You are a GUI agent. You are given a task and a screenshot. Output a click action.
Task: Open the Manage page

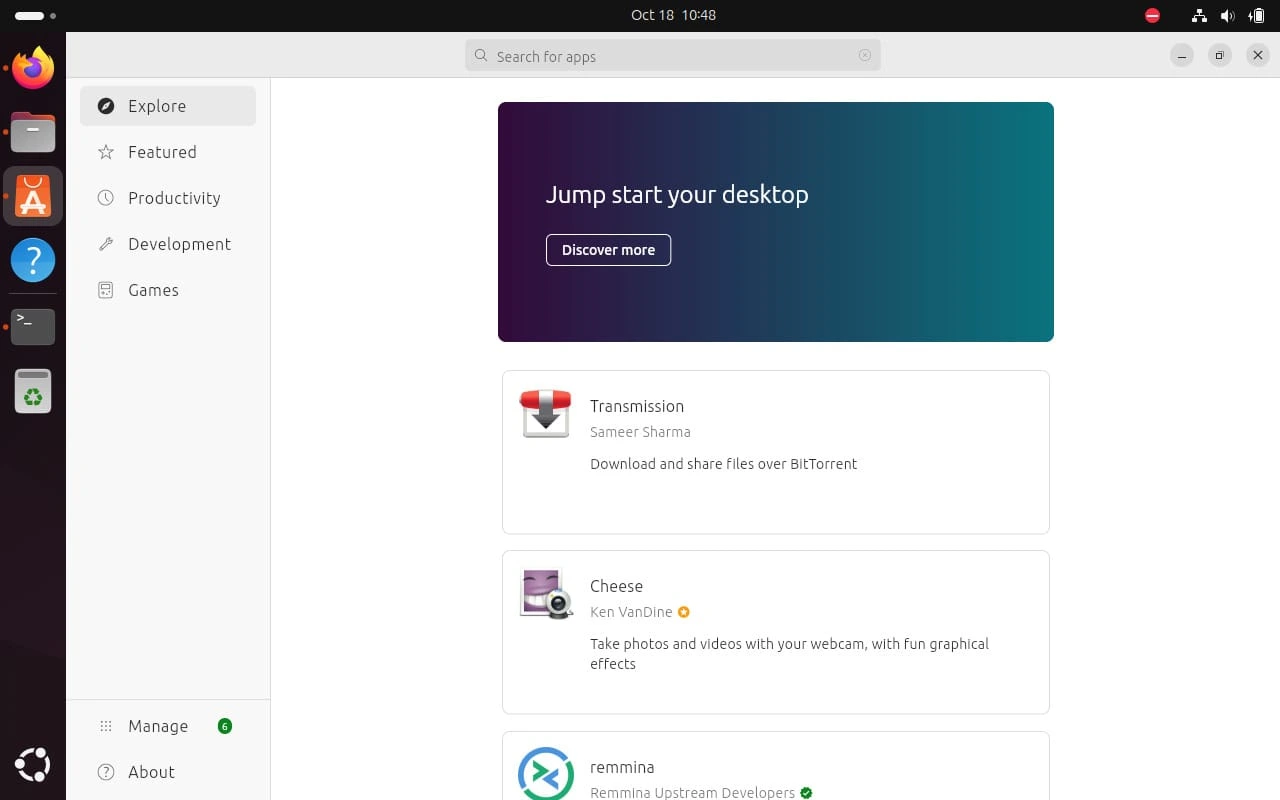pos(168,726)
